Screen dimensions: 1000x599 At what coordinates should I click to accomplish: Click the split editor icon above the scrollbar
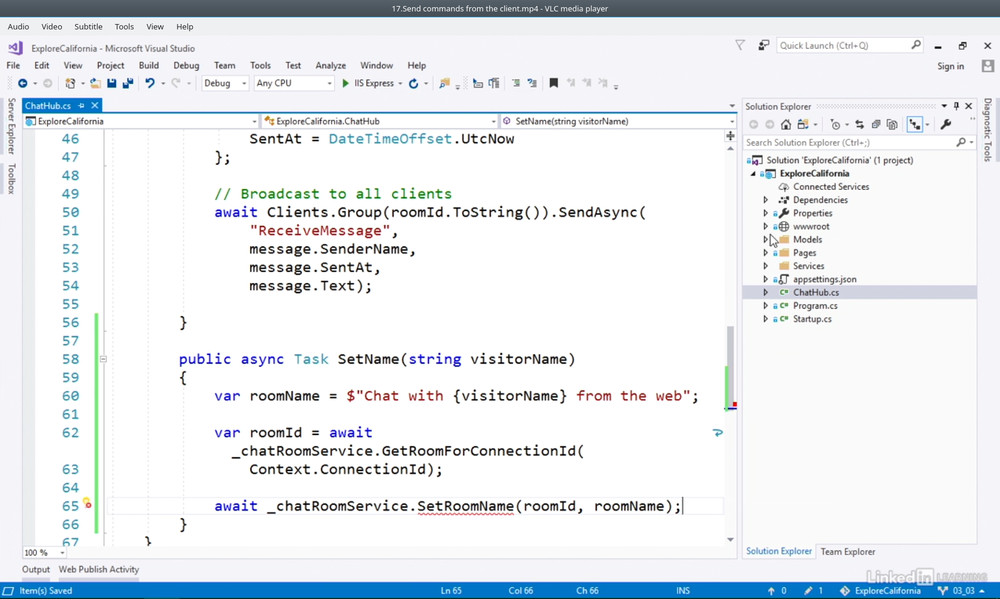(730, 136)
